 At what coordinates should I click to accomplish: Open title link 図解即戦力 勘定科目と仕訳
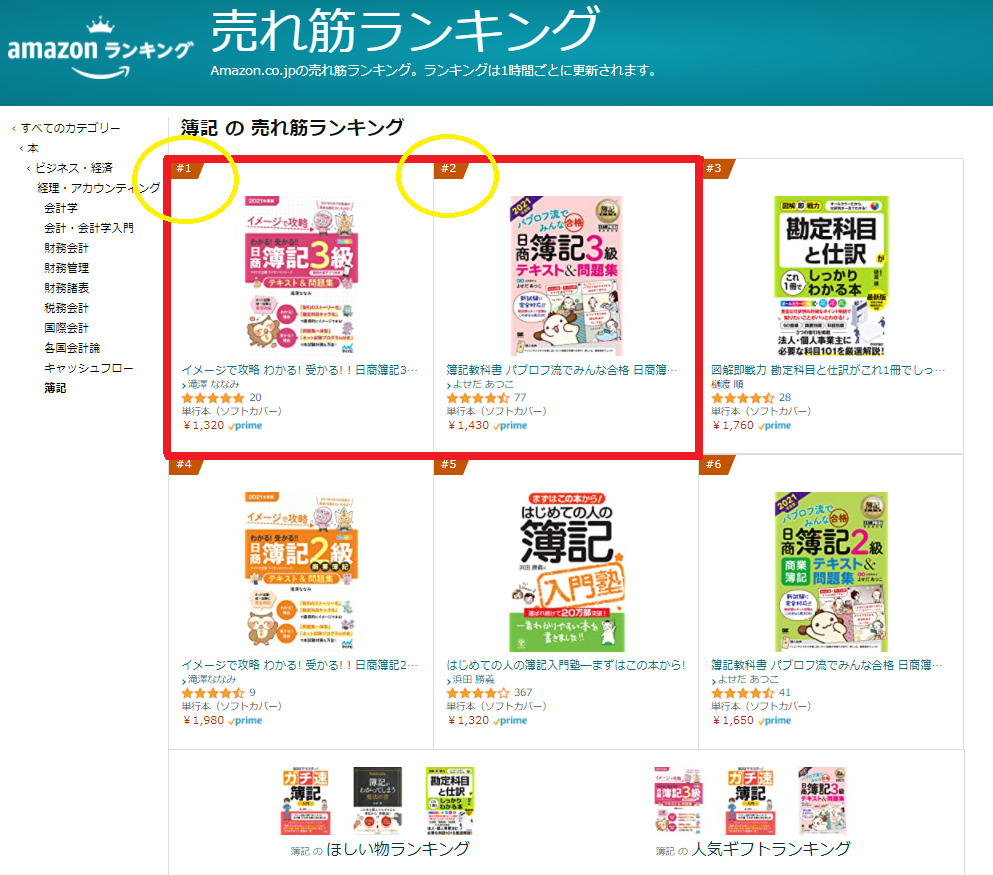coord(828,370)
